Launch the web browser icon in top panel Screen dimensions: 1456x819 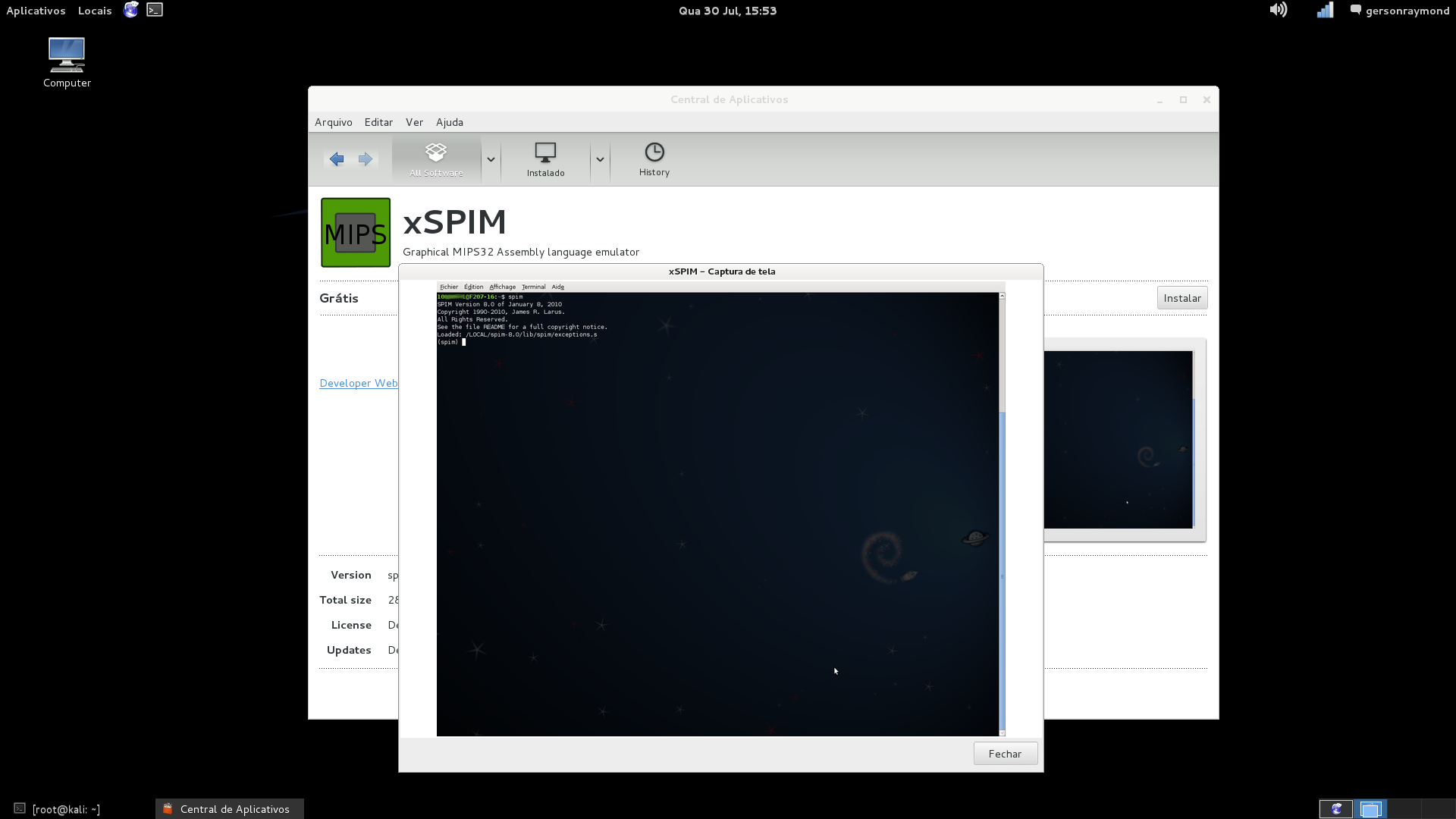(131, 10)
